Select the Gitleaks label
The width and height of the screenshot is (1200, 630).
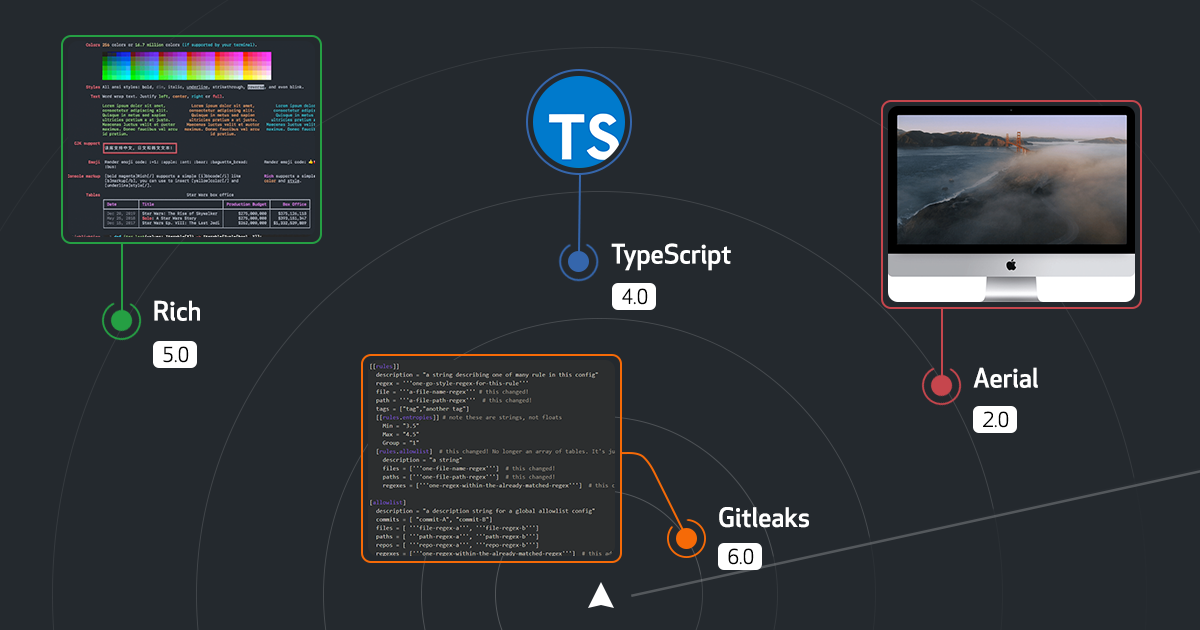pos(763,518)
